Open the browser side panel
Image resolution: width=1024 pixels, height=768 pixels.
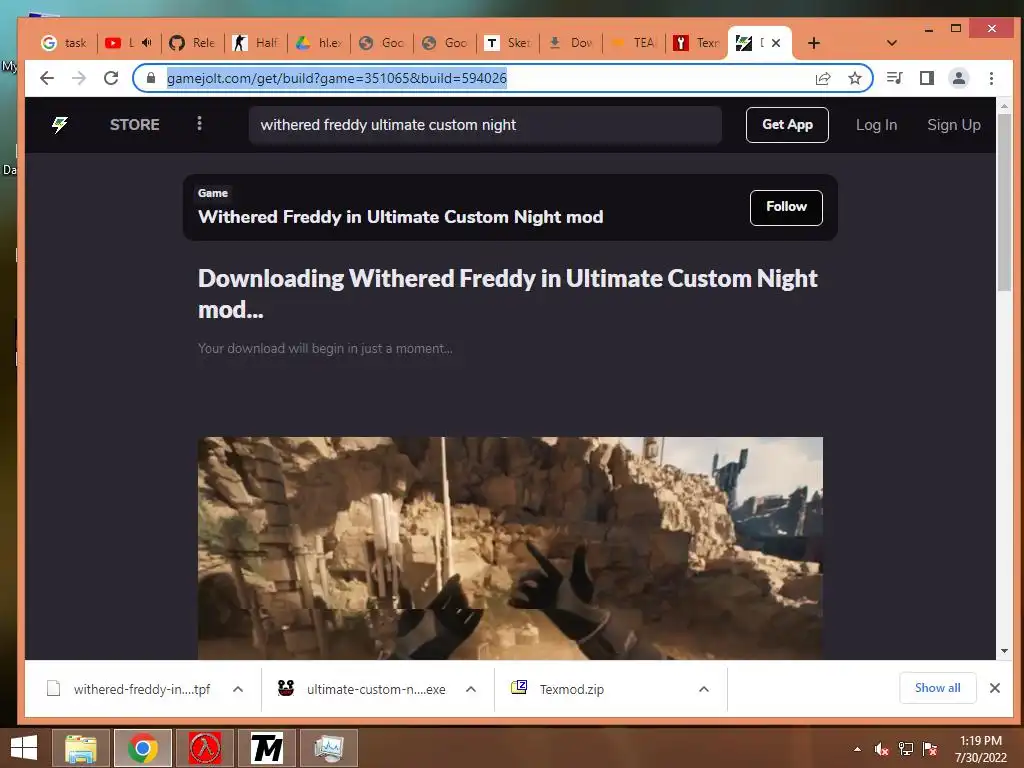pos(927,78)
